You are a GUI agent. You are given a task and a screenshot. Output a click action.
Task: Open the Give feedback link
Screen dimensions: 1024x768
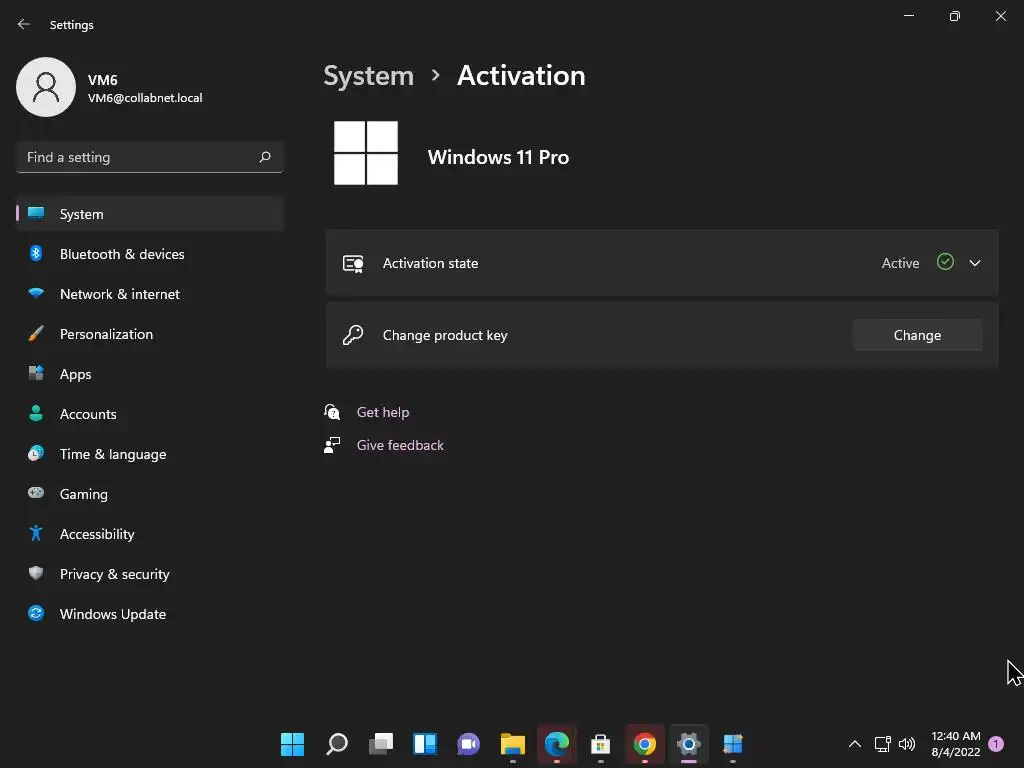point(400,445)
